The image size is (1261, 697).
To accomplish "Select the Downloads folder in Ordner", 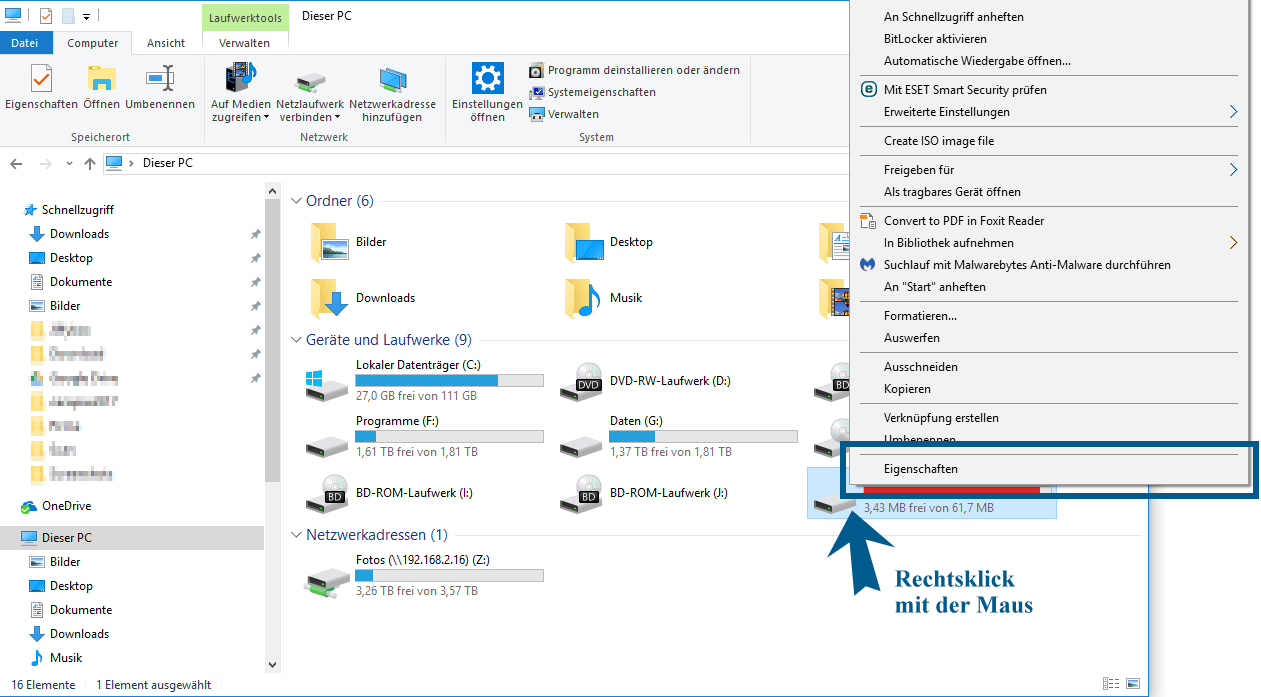I will point(363,298).
